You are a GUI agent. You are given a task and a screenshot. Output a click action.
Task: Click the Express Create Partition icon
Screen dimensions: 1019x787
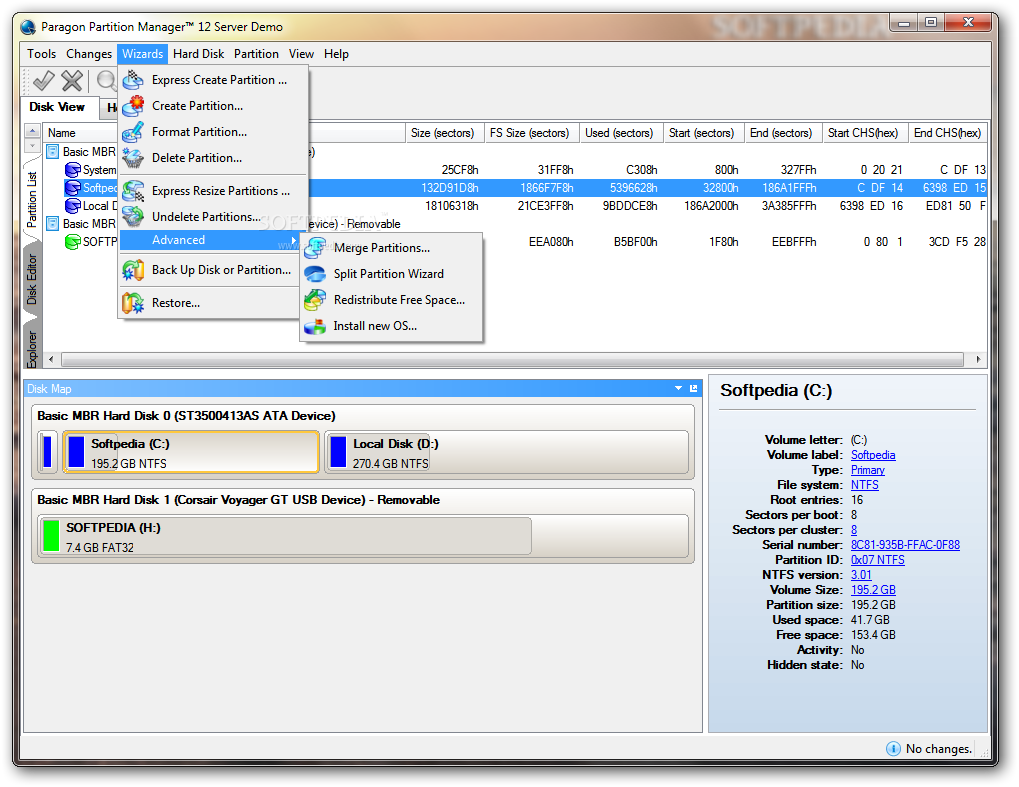133,80
